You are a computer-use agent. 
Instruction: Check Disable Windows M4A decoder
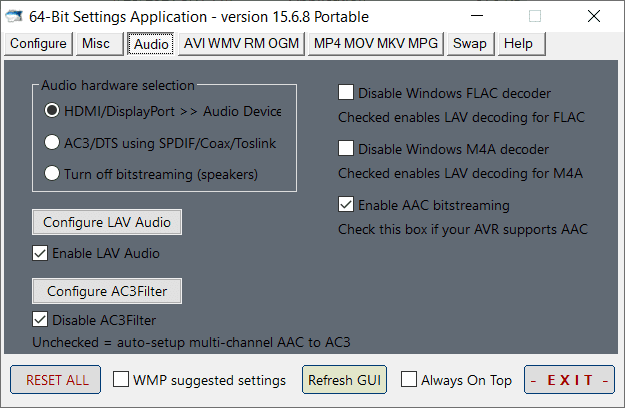(x=346, y=149)
